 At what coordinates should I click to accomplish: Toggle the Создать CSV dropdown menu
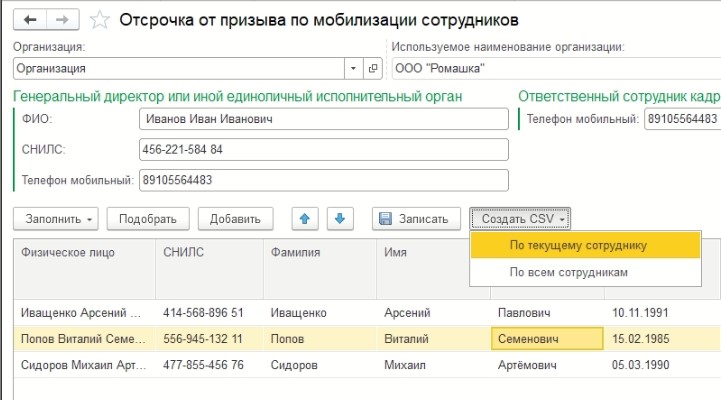coord(520,219)
